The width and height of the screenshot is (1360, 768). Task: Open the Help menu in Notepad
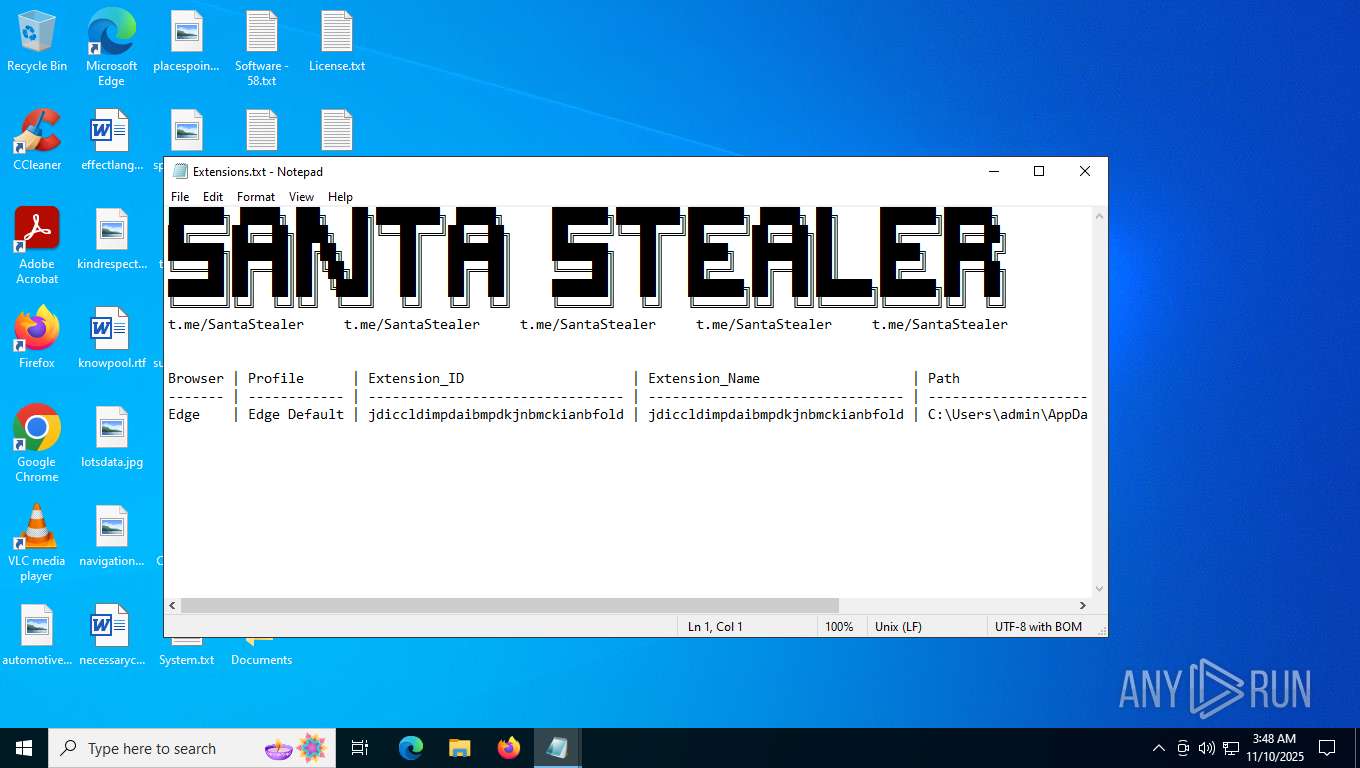340,197
